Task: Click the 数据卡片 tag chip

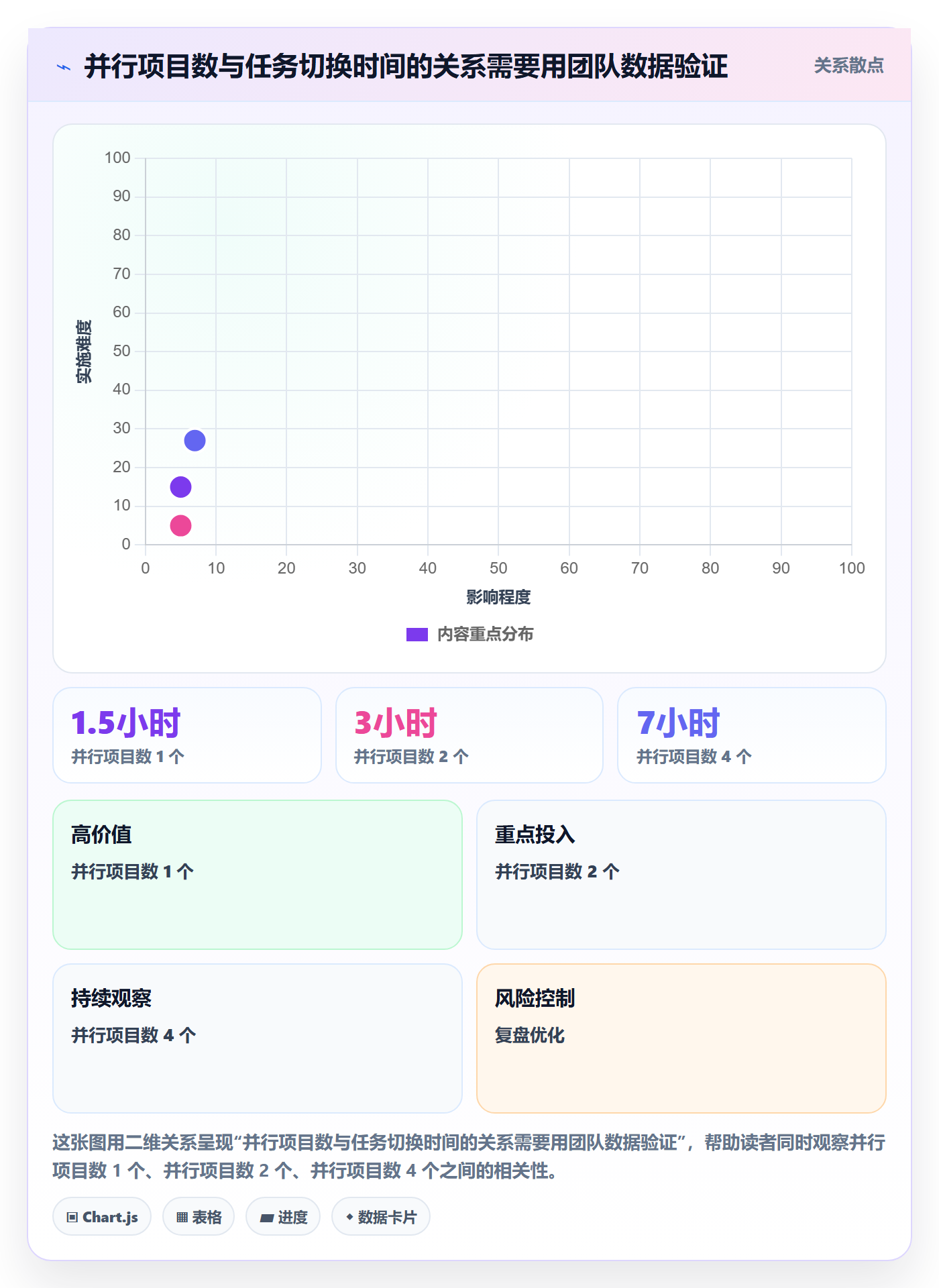Action: [381, 1216]
